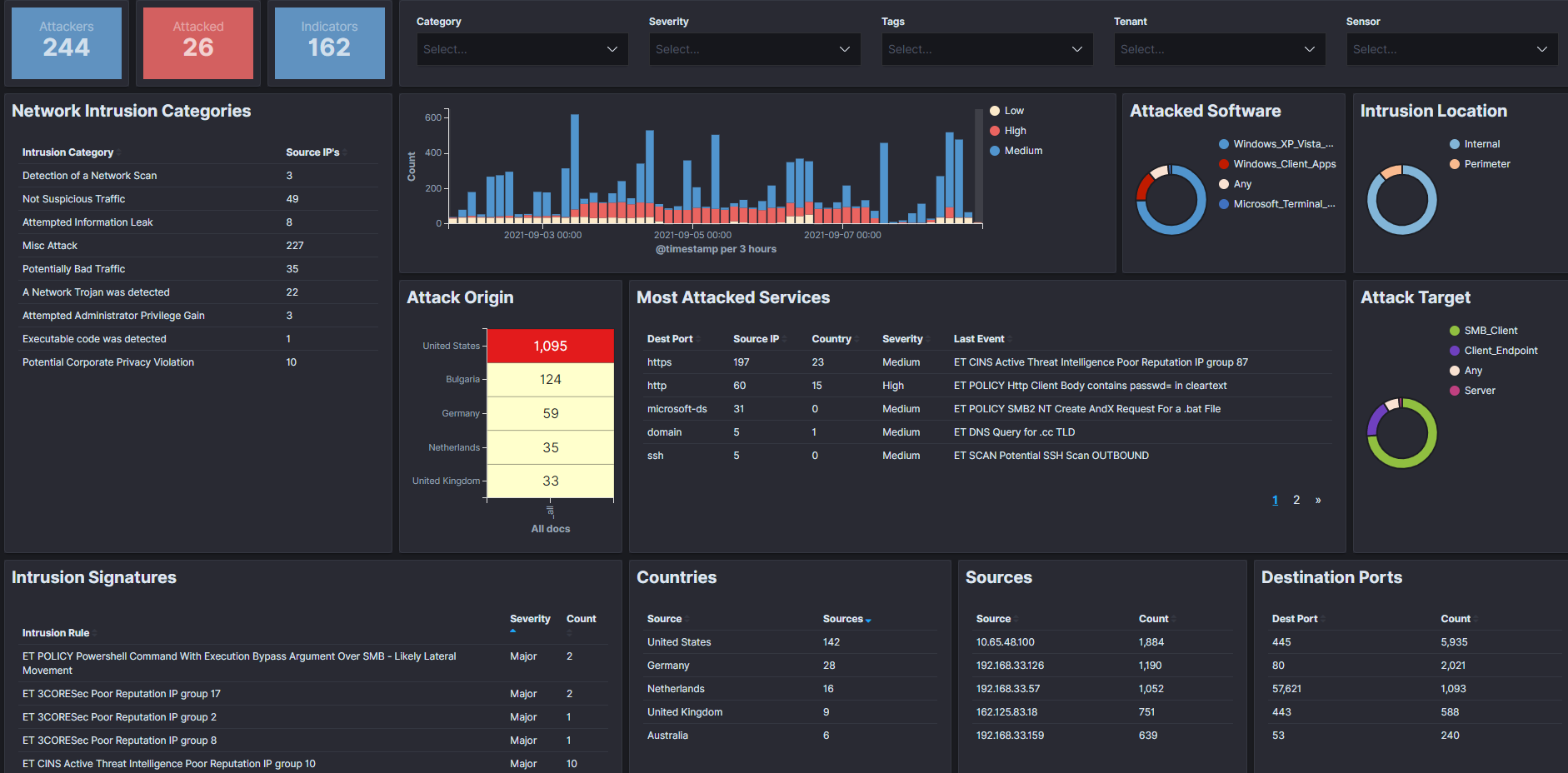The width and height of the screenshot is (1568, 773).
Task: Open the Category filter dropdown
Action: point(522,49)
